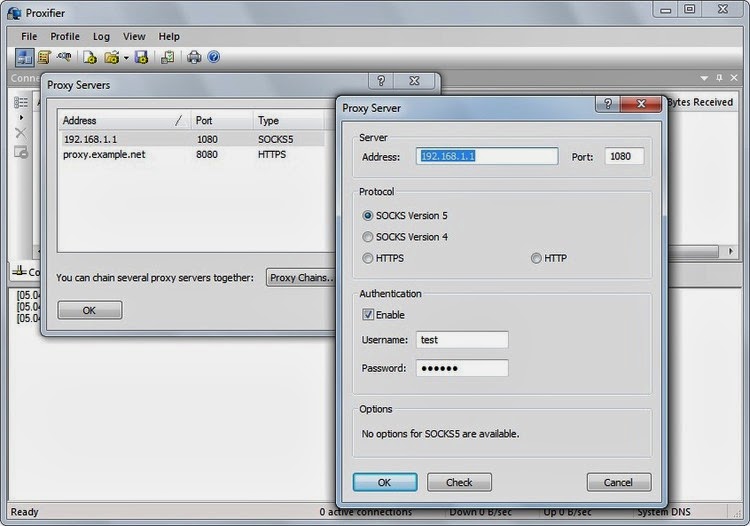Click the Bytes Received column header
The image size is (750, 526).
(x=700, y=102)
